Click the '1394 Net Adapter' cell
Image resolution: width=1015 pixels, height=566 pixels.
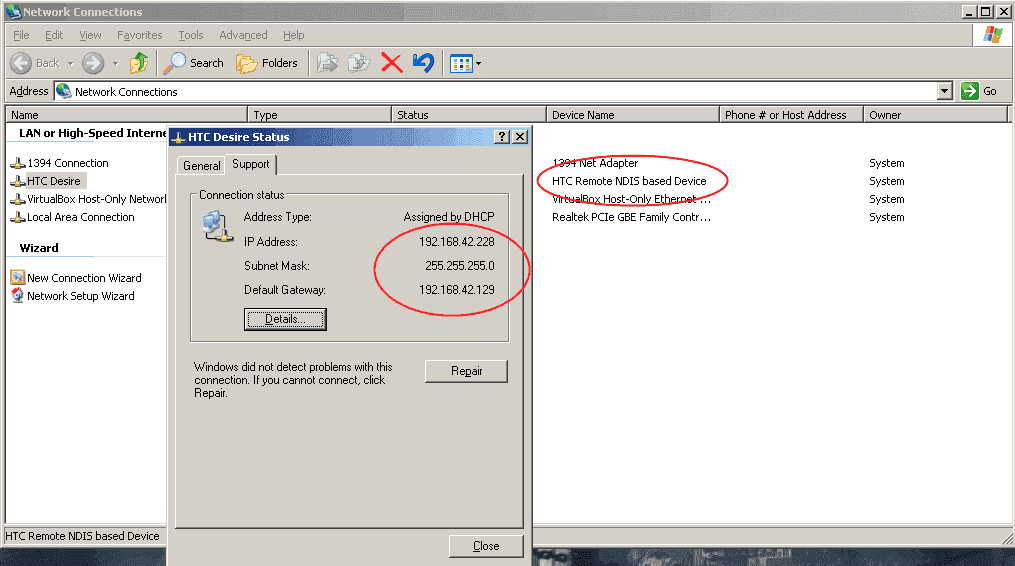pos(595,163)
